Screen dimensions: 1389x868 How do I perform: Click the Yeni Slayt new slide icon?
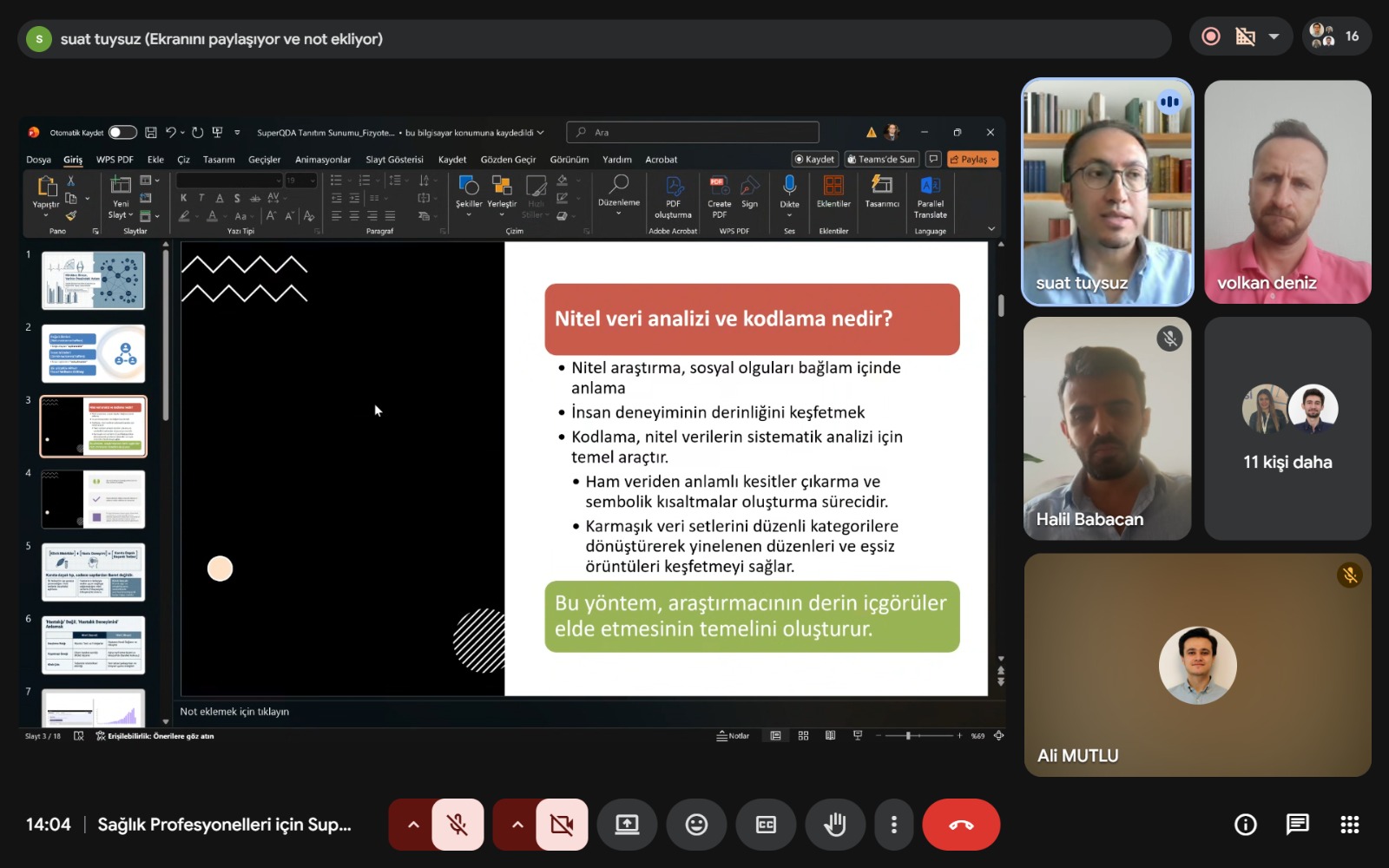121,185
